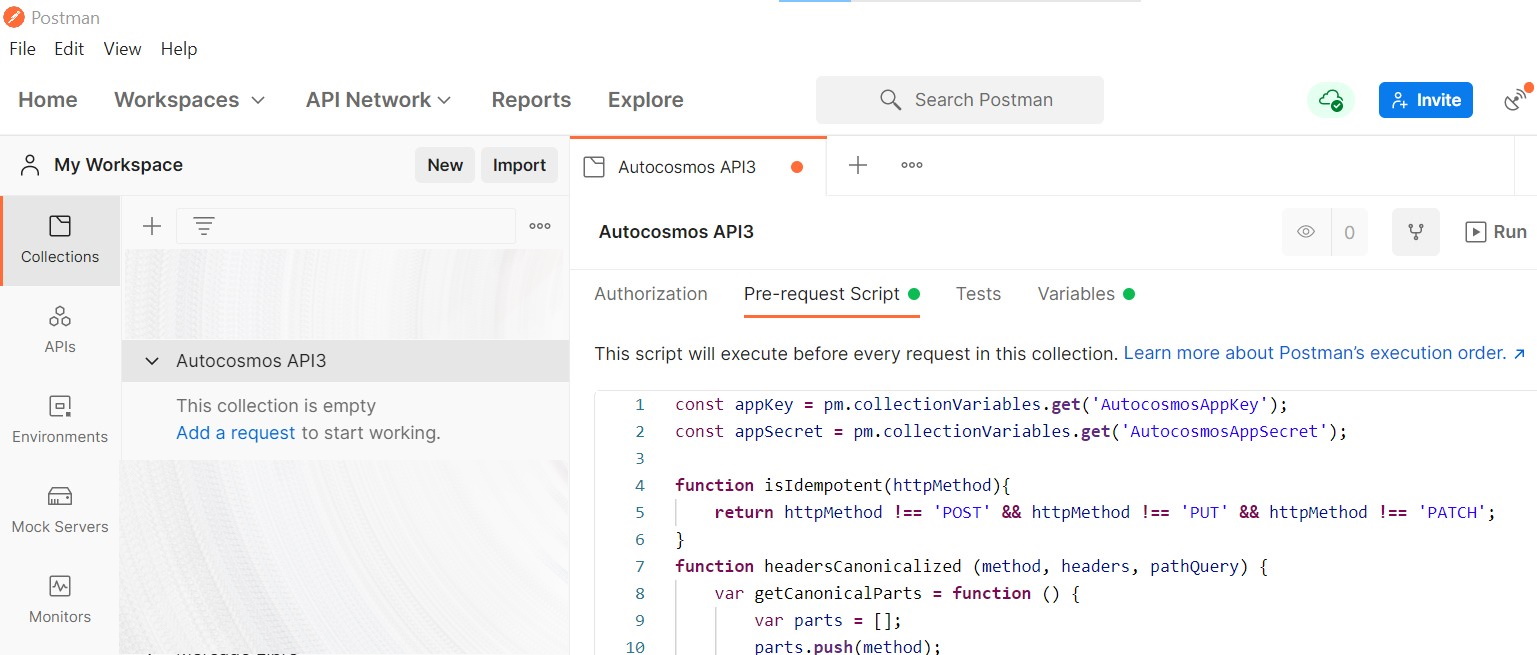Click script line 2 with AutocosmosAppSecret
This screenshot has height=655, width=1537.
click(1011, 432)
